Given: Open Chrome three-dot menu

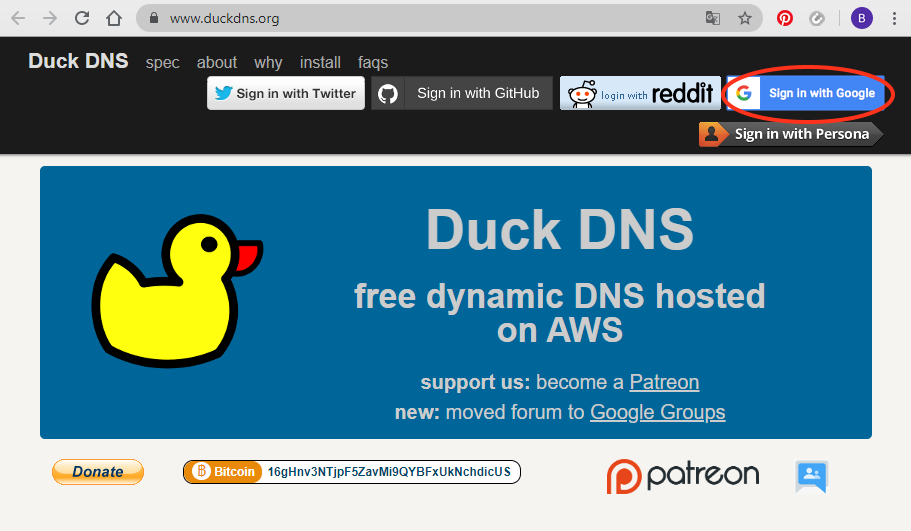Looking at the screenshot, I should pos(894,19).
